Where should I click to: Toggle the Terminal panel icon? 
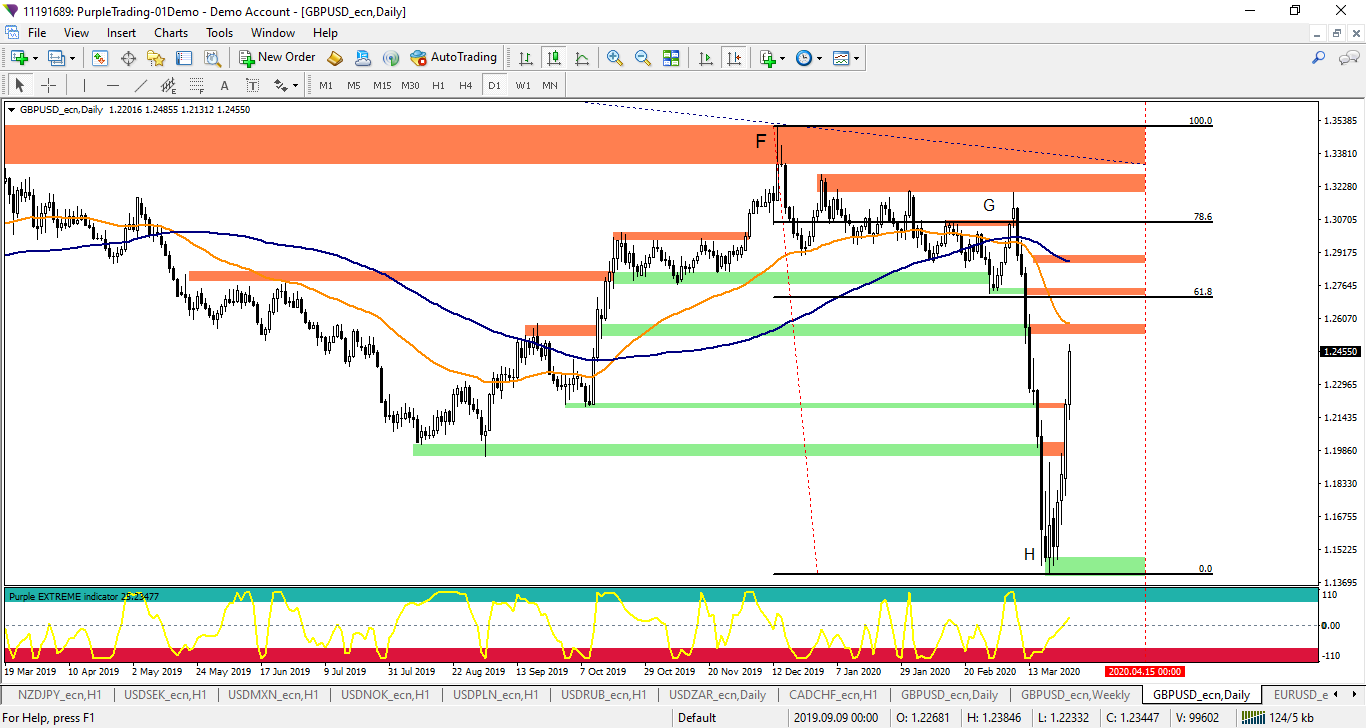(x=184, y=58)
